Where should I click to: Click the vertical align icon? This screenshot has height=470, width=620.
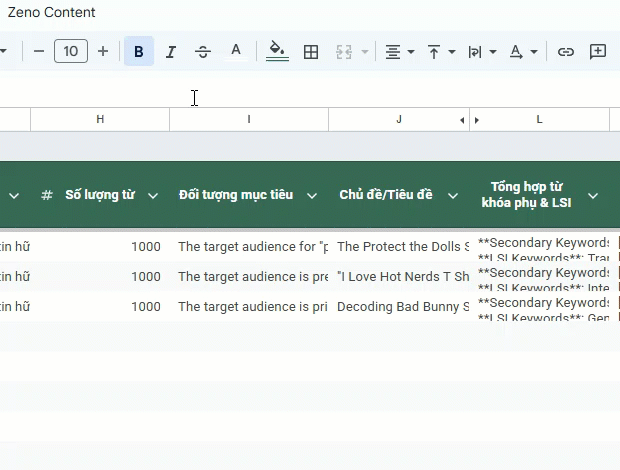pyautogui.click(x=435, y=51)
